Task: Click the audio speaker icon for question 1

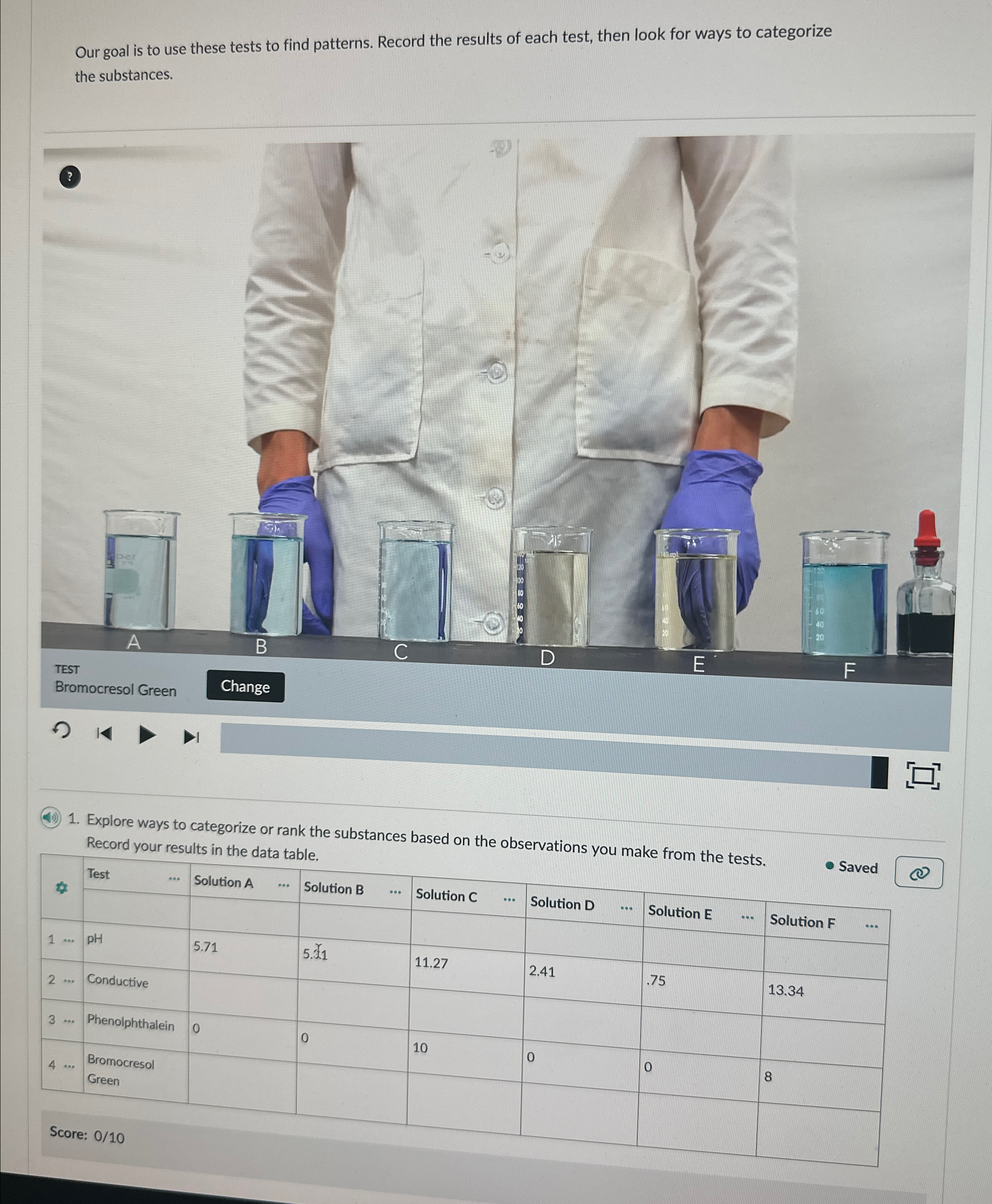Action: (51, 818)
